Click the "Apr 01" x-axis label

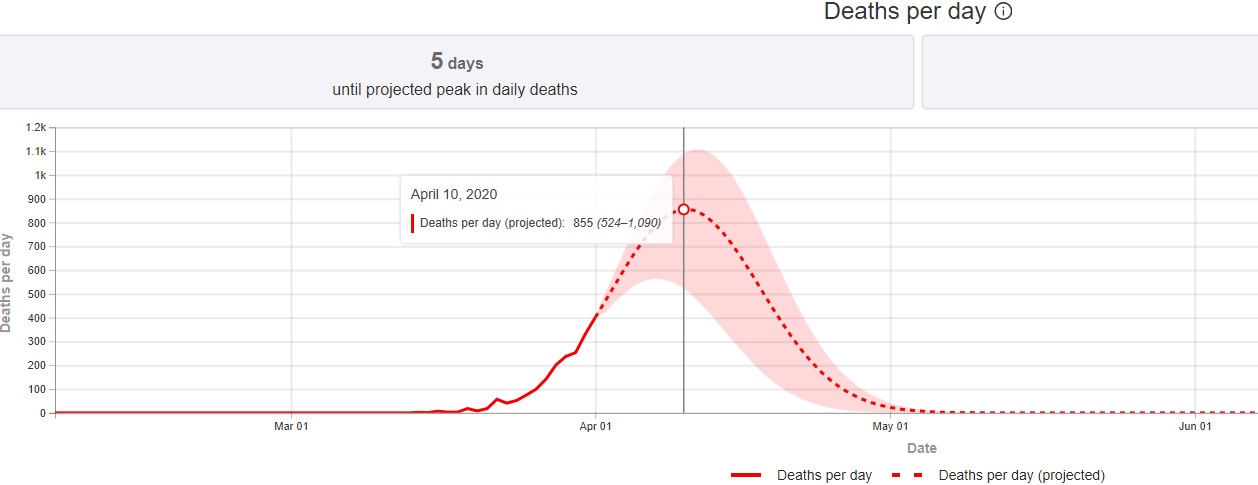pyautogui.click(x=596, y=427)
